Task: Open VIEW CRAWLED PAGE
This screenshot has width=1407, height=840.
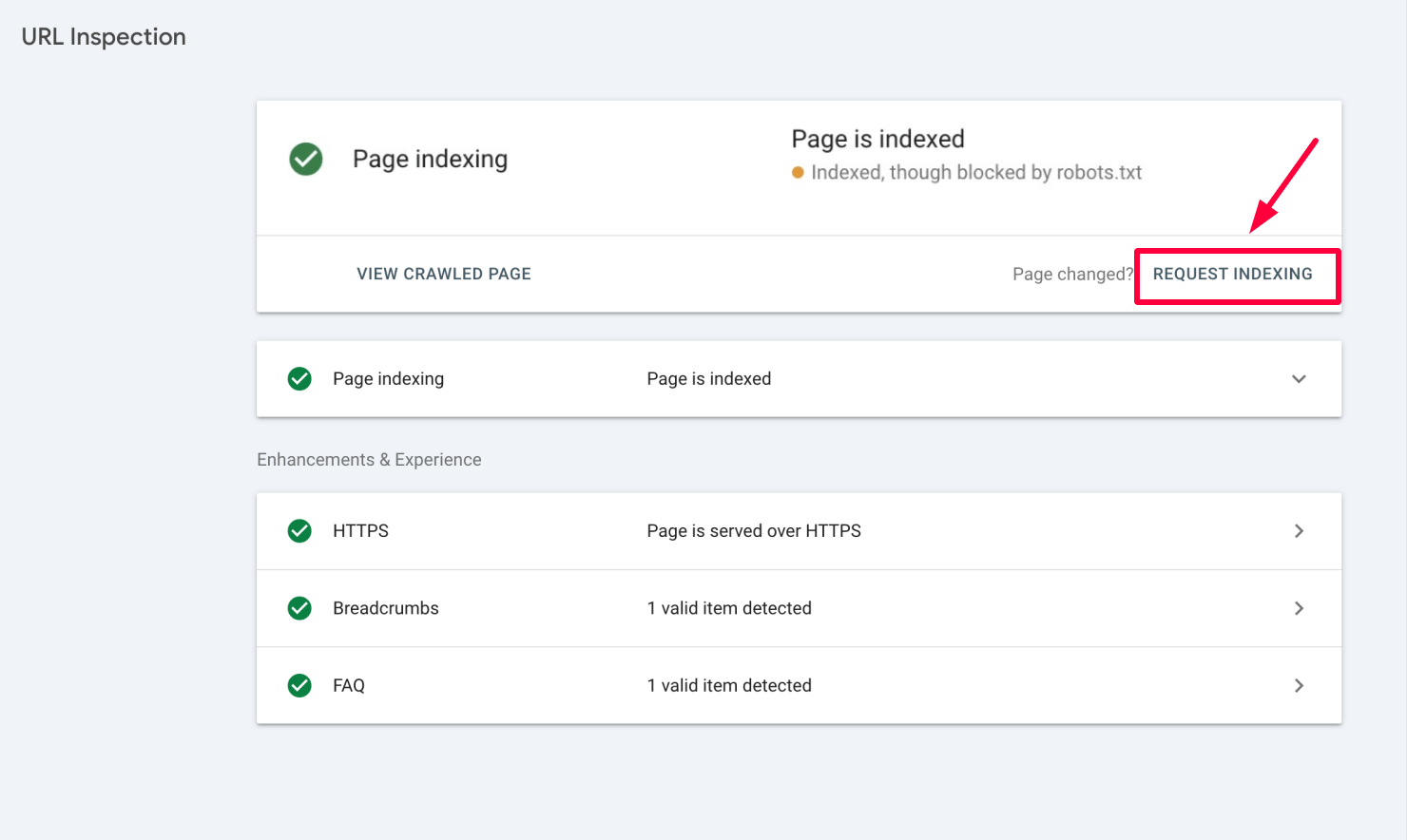Action: pyautogui.click(x=444, y=274)
